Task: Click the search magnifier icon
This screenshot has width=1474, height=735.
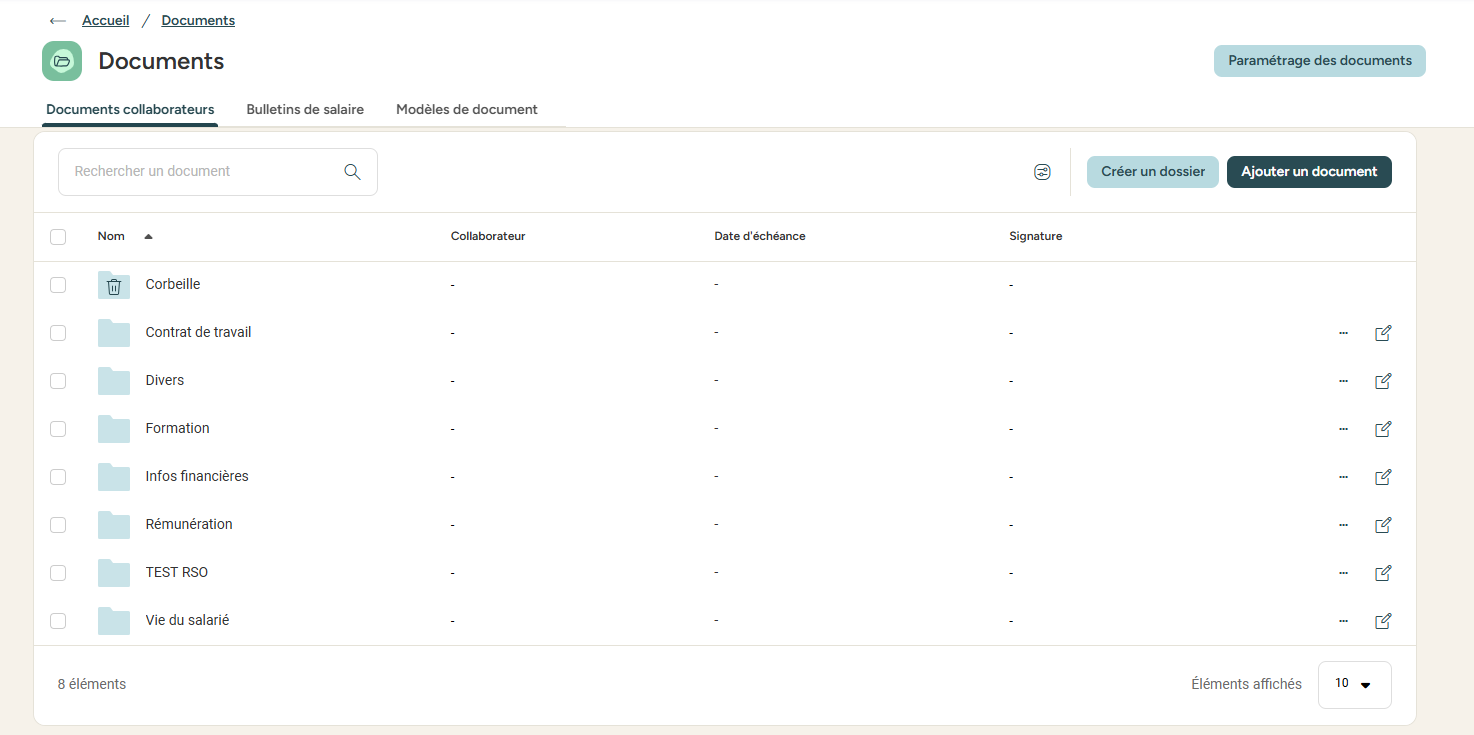Action: (352, 172)
